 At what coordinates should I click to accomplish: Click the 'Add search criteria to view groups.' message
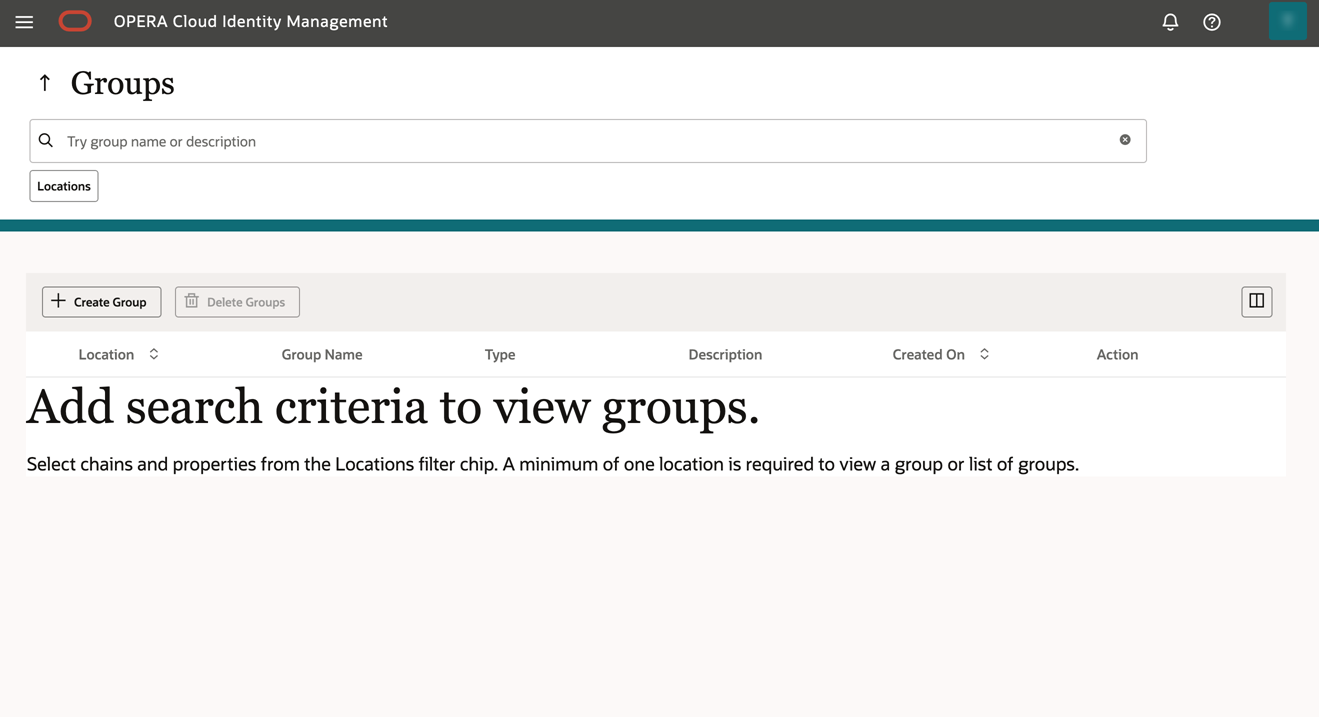393,407
